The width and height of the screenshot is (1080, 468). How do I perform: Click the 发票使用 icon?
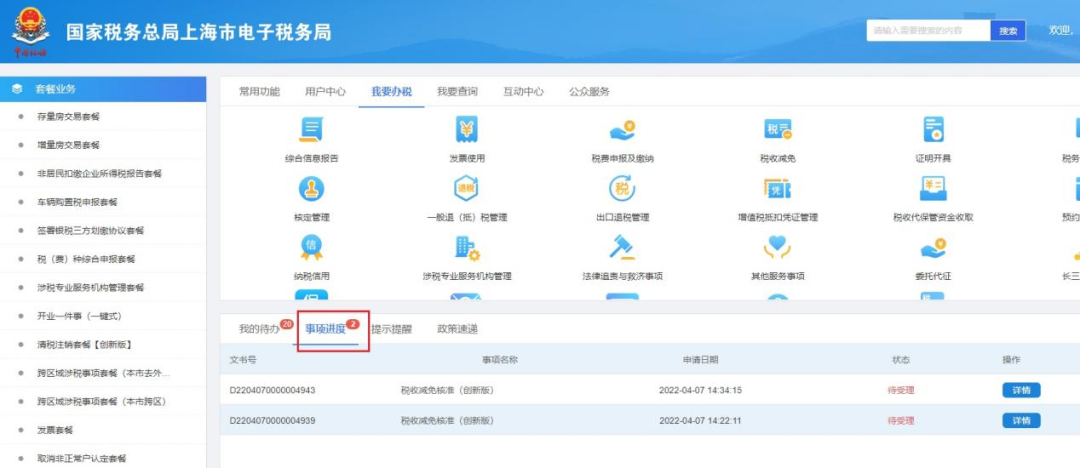466,130
